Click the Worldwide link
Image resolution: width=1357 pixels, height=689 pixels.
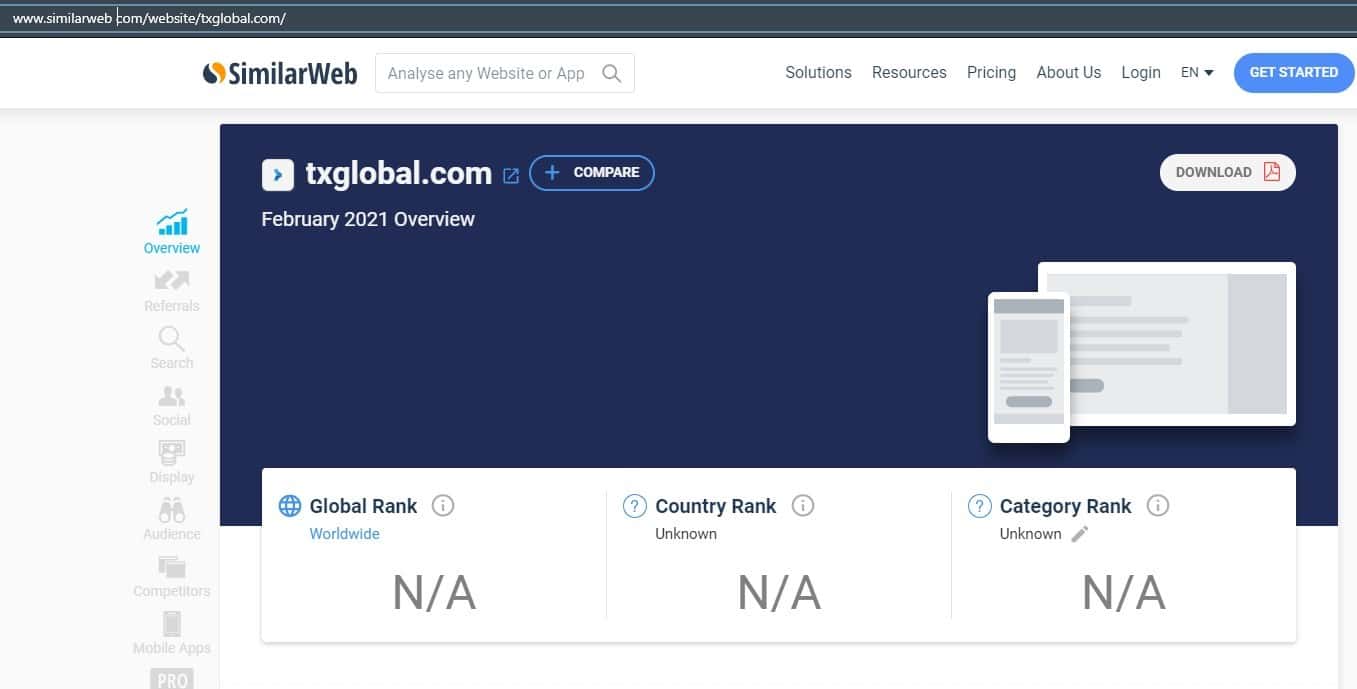tap(344, 534)
